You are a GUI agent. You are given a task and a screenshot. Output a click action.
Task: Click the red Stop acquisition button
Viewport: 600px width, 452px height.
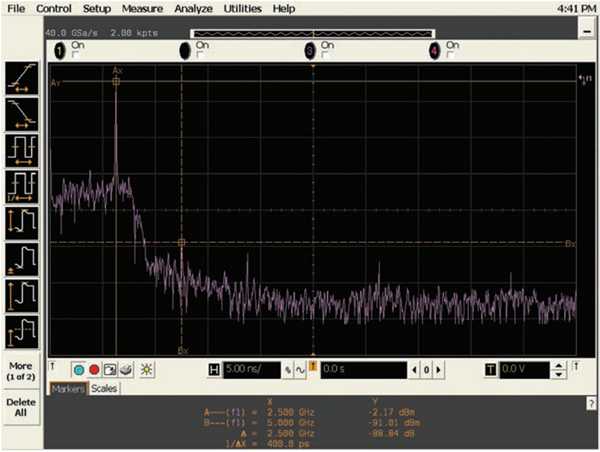click(x=94, y=370)
